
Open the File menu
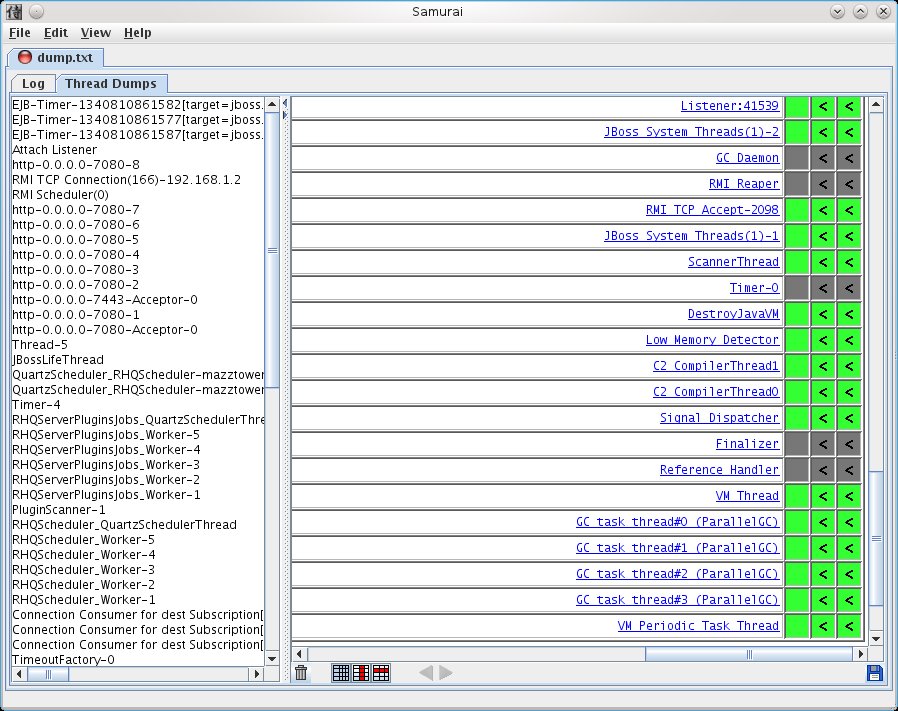[x=19, y=33]
